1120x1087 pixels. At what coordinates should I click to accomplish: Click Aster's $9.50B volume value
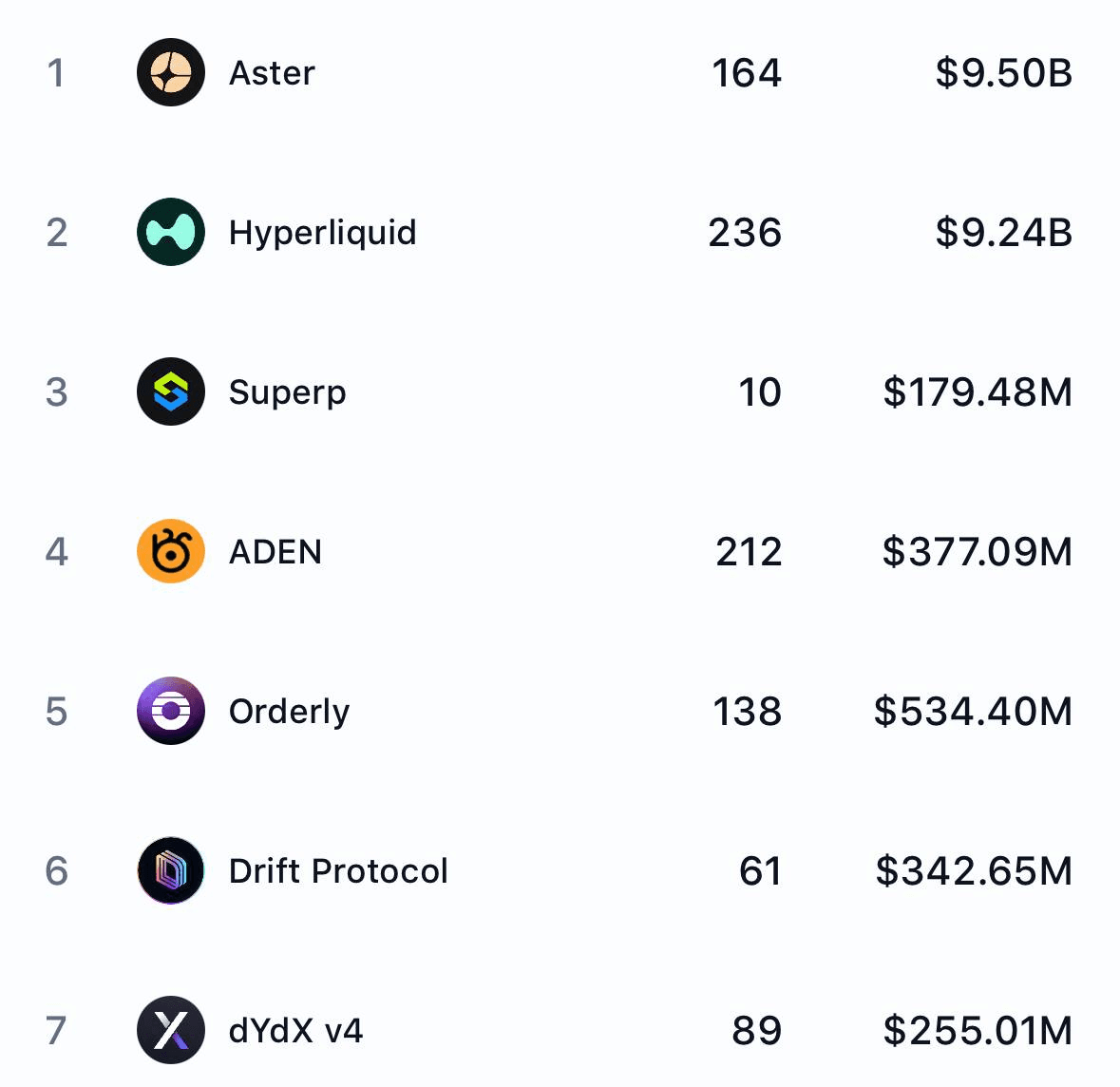click(1003, 73)
